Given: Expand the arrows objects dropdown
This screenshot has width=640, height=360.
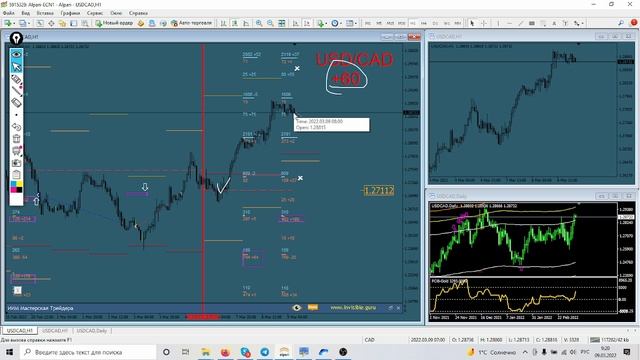Looking at the screenshot, I should tap(582, 23).
